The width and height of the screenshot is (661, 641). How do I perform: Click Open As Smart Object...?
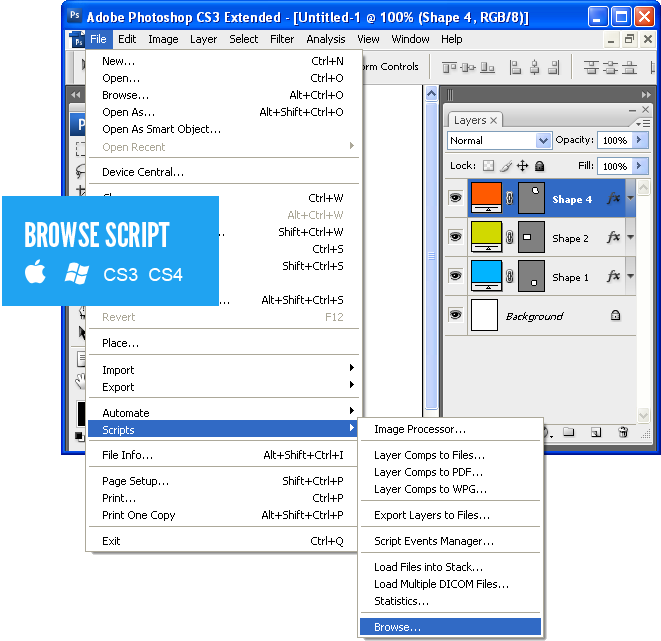click(x=223, y=129)
